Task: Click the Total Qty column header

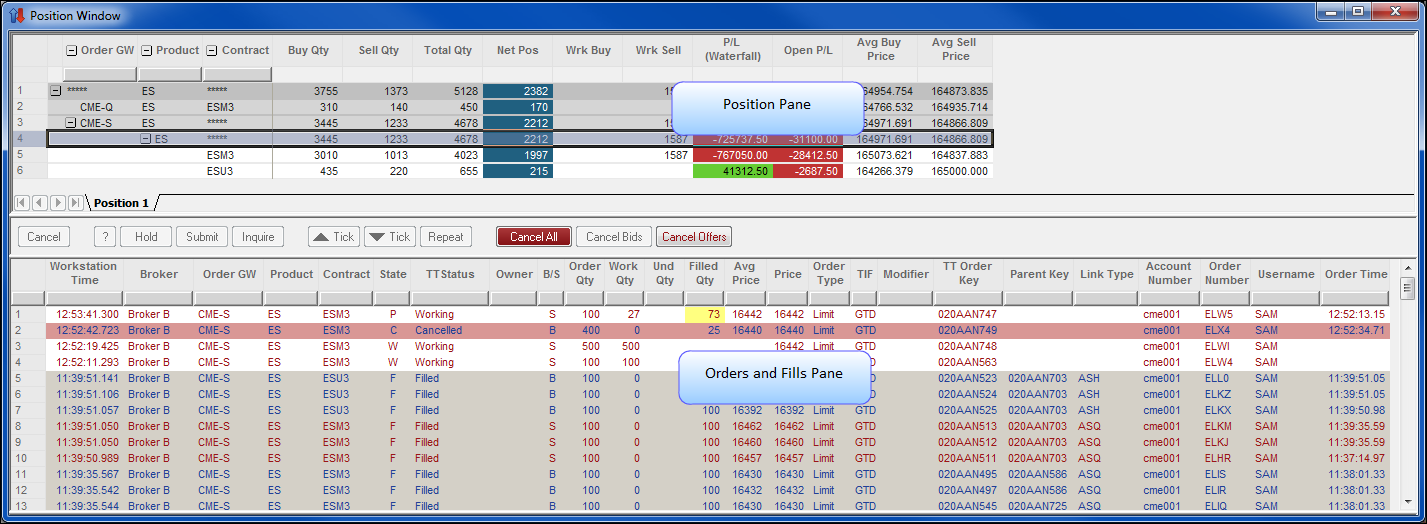Action: coord(448,50)
